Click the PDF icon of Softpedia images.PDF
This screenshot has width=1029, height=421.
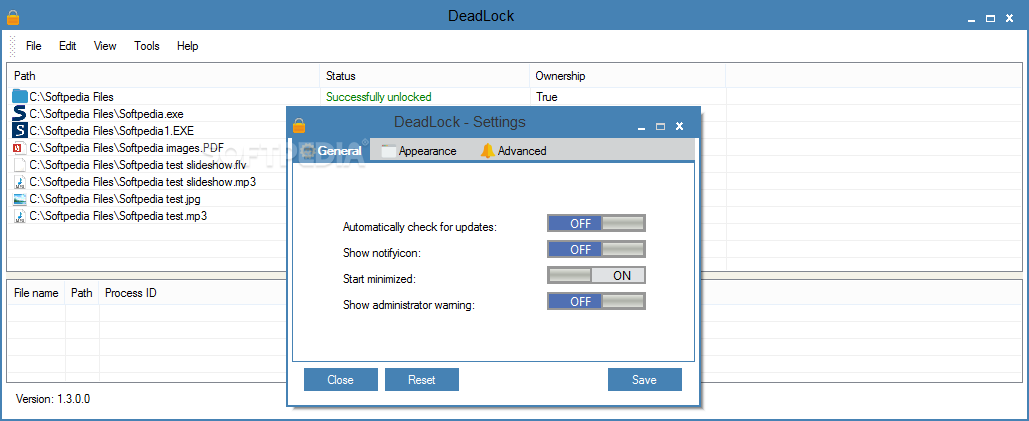click(x=20, y=148)
